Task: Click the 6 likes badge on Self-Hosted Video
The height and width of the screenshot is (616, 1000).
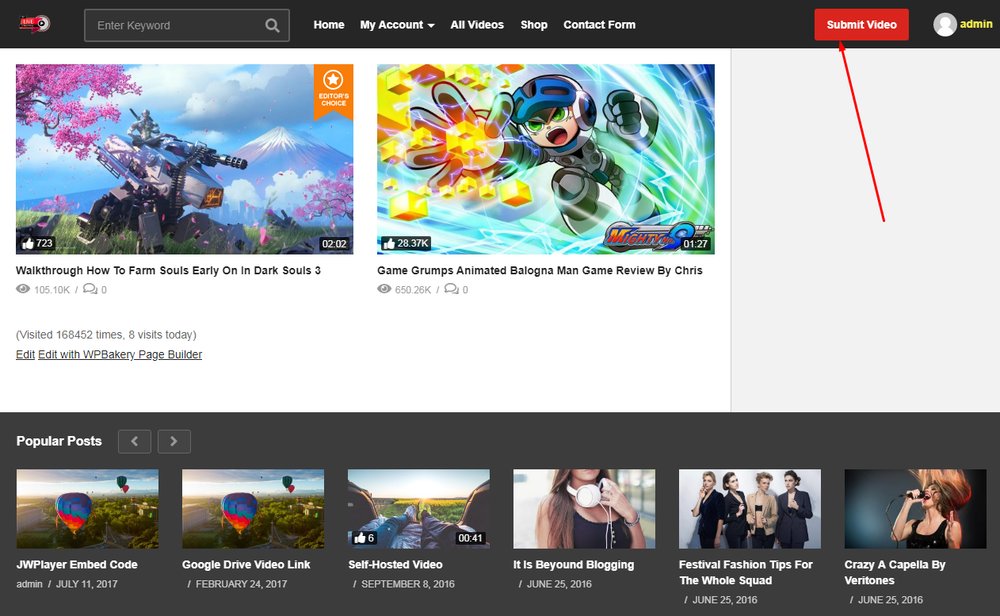Action: [x=364, y=538]
